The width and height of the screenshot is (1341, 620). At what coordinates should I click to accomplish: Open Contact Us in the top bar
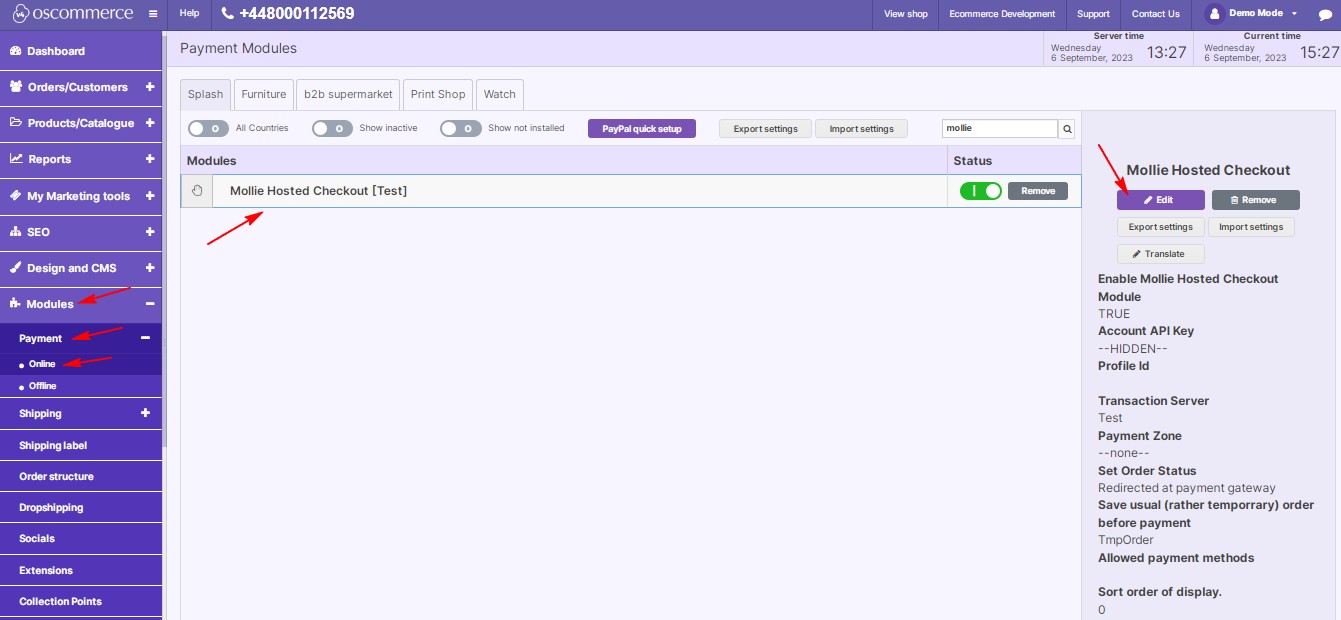[1155, 14]
